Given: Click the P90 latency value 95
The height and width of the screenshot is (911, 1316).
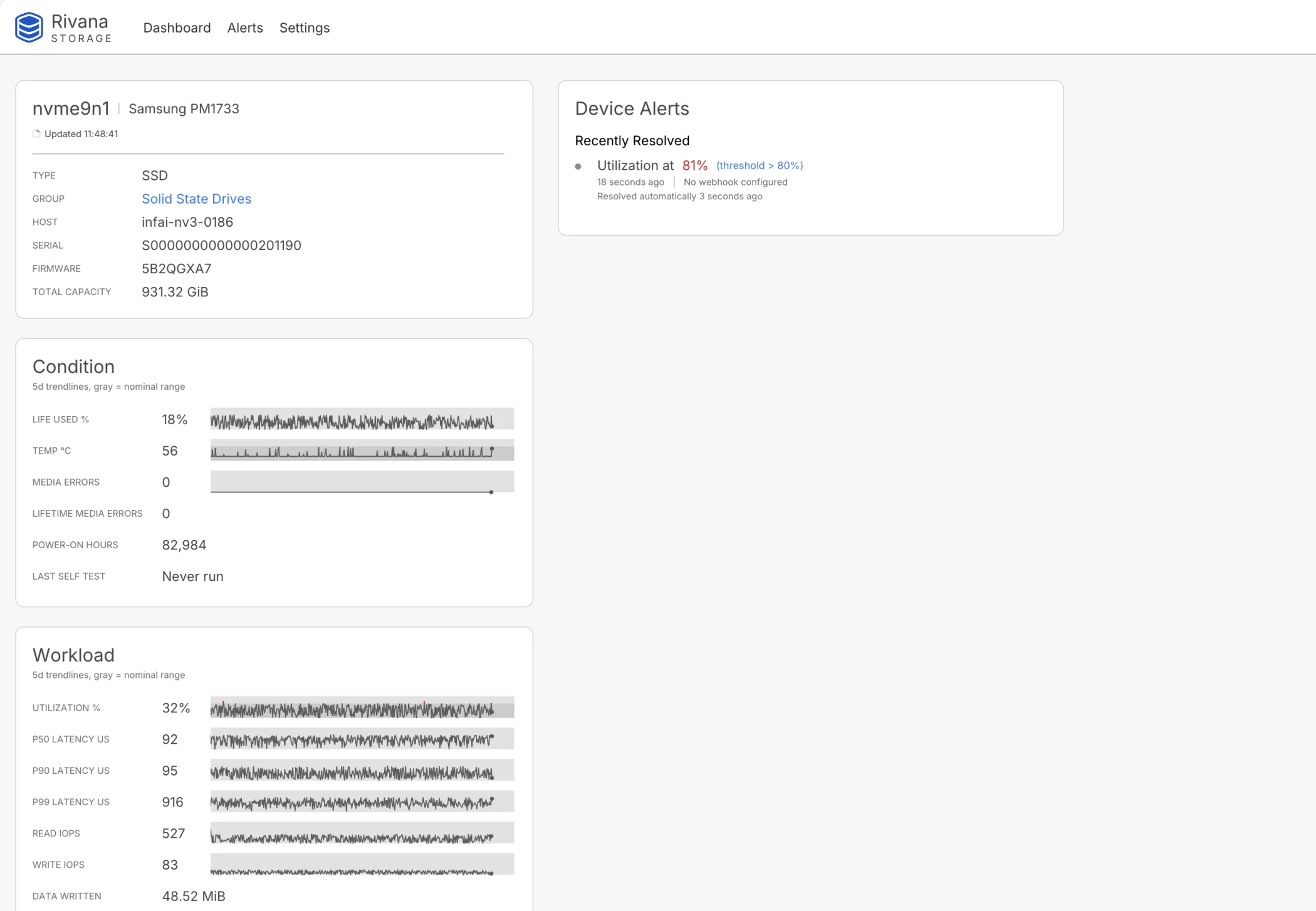Looking at the screenshot, I should [x=170, y=771].
